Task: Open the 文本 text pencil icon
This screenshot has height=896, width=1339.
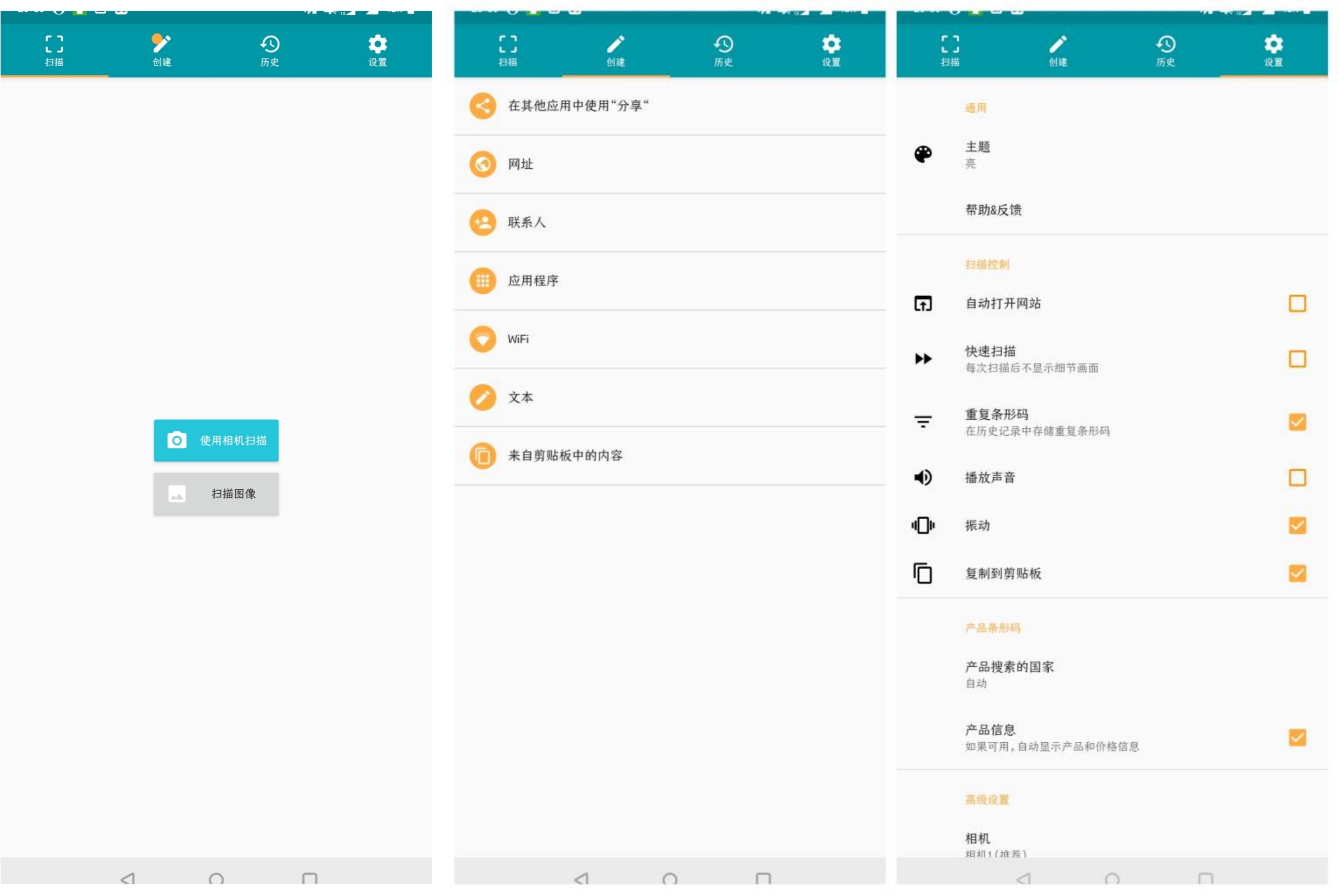Action: click(x=483, y=397)
